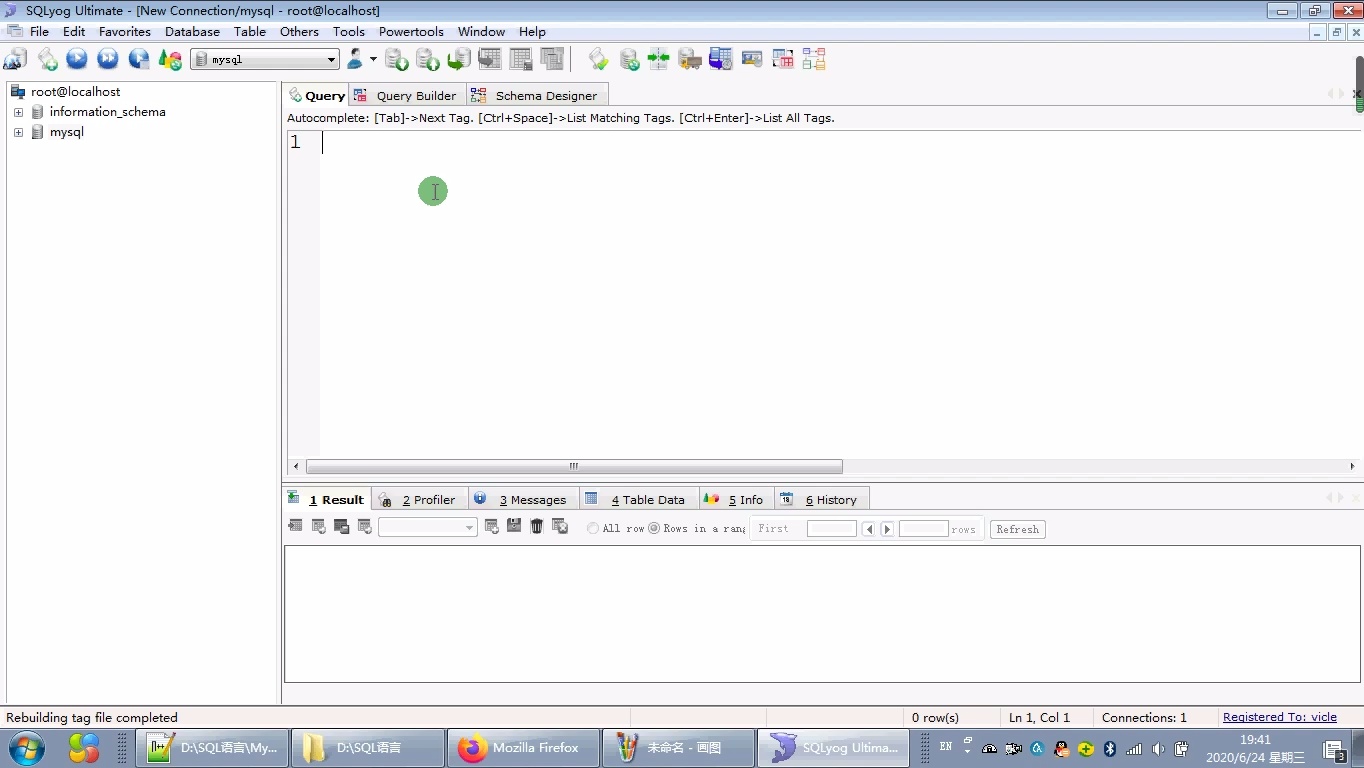
Task: Open the mysql database dropdown
Action: point(331,60)
